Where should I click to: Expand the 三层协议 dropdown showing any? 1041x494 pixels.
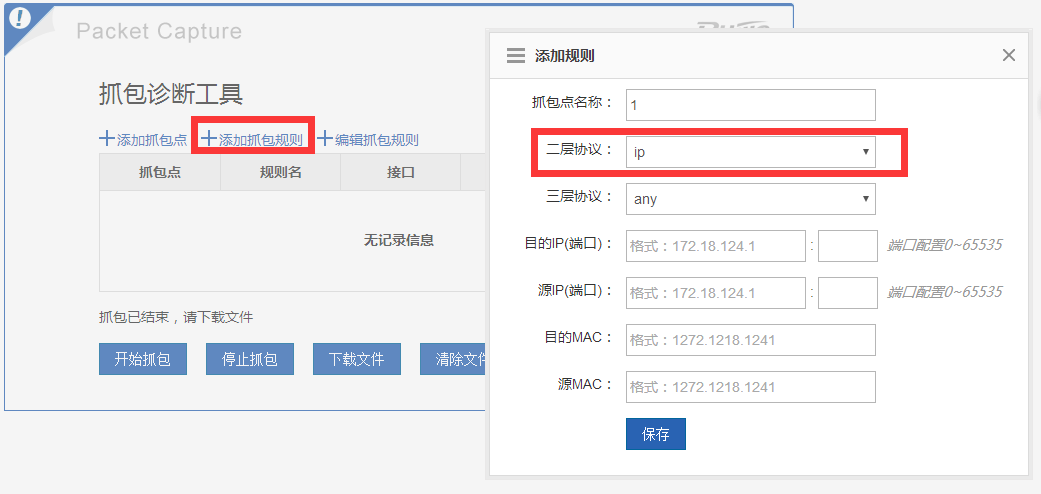click(x=750, y=199)
